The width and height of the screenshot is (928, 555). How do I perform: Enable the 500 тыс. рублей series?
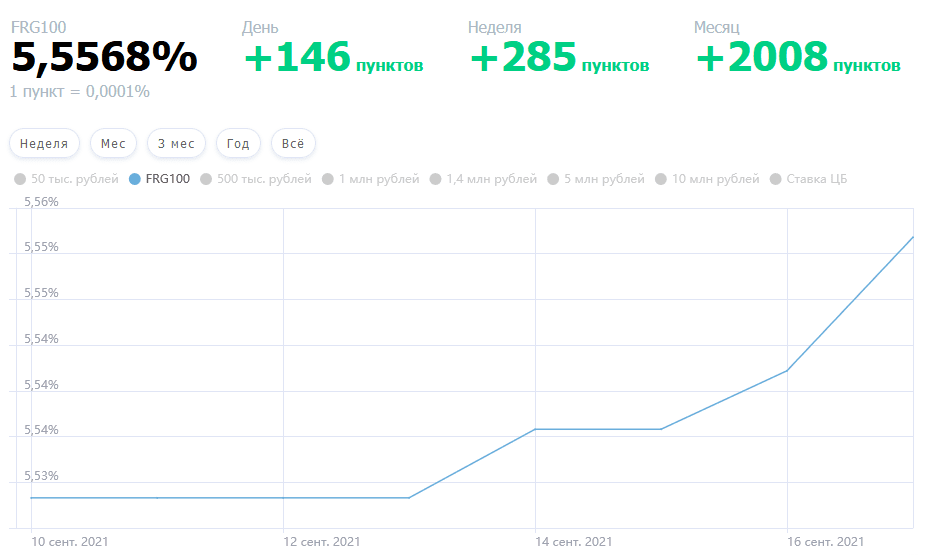tap(256, 179)
